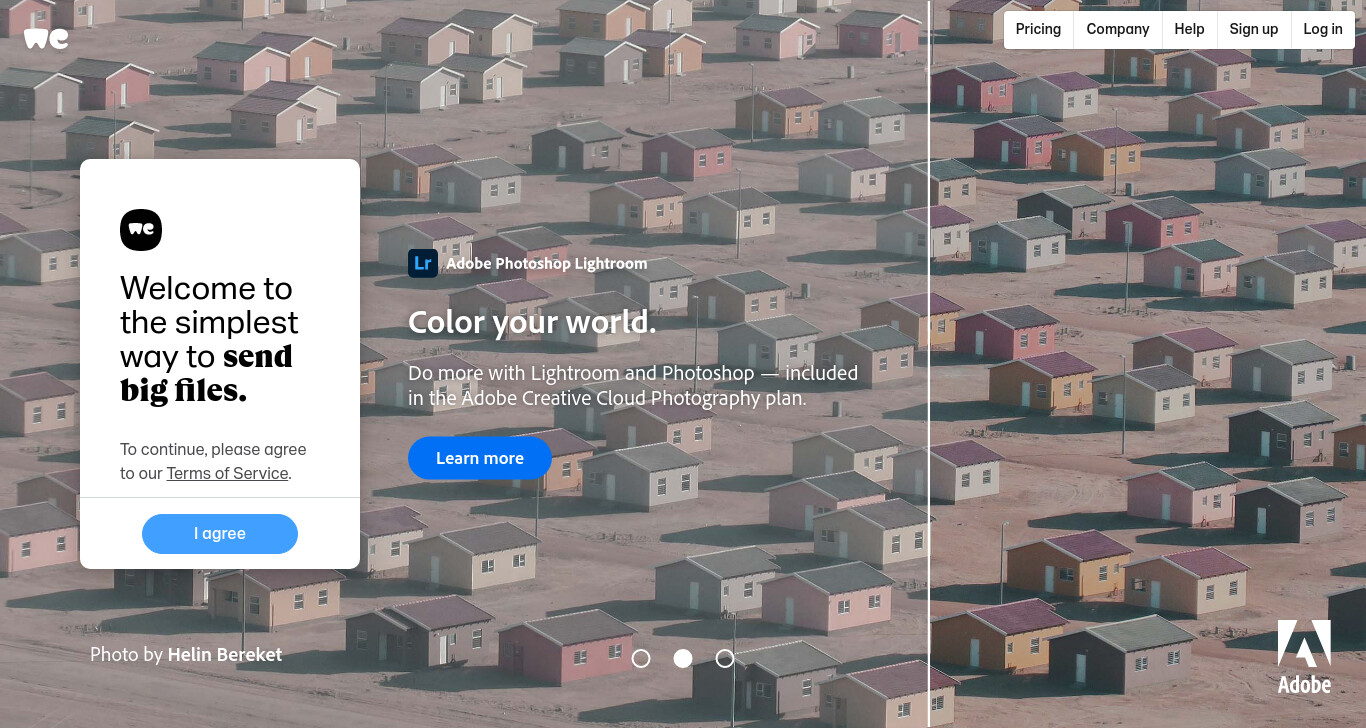The image size is (1366, 728).
Task: Click the Lightroom Lr app icon
Action: click(423, 263)
